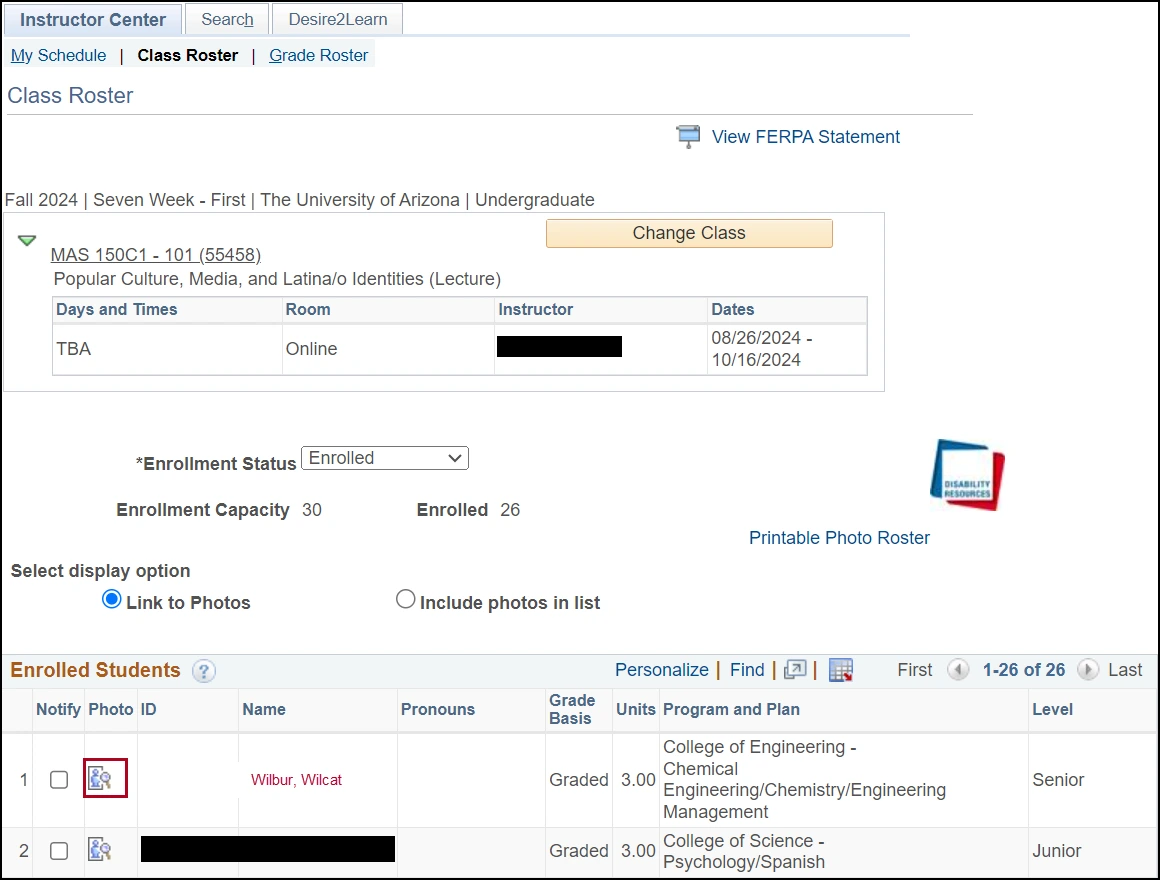Open the Grade Roster sub-tab
1160x880 pixels.
pyautogui.click(x=318, y=55)
